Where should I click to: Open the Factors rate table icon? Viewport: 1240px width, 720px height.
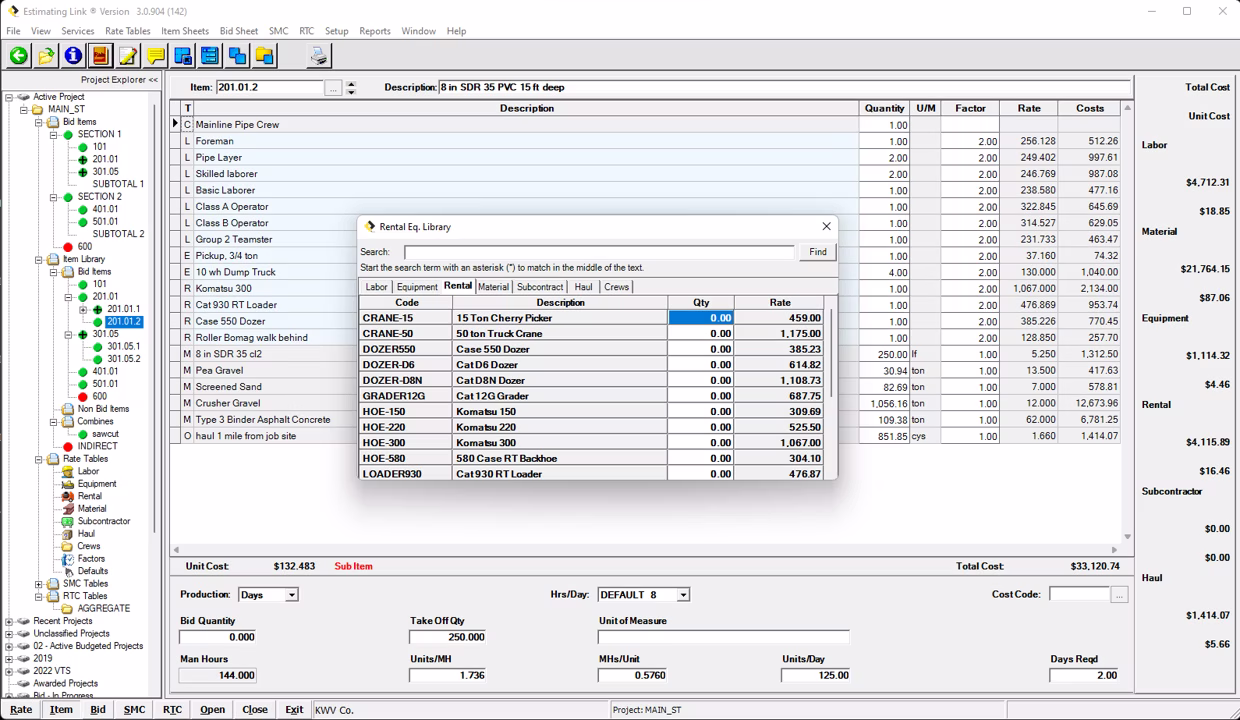point(68,559)
